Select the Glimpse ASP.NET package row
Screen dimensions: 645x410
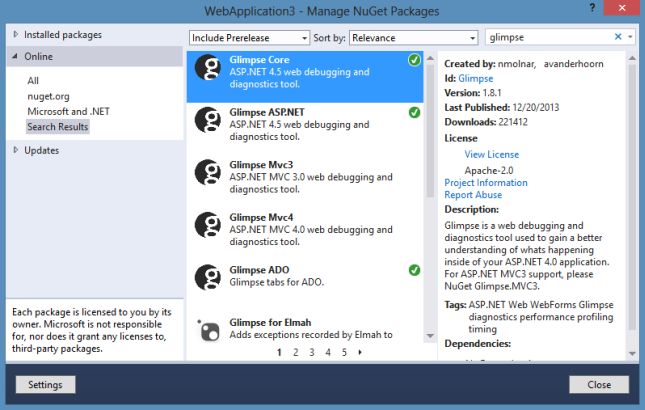point(305,129)
